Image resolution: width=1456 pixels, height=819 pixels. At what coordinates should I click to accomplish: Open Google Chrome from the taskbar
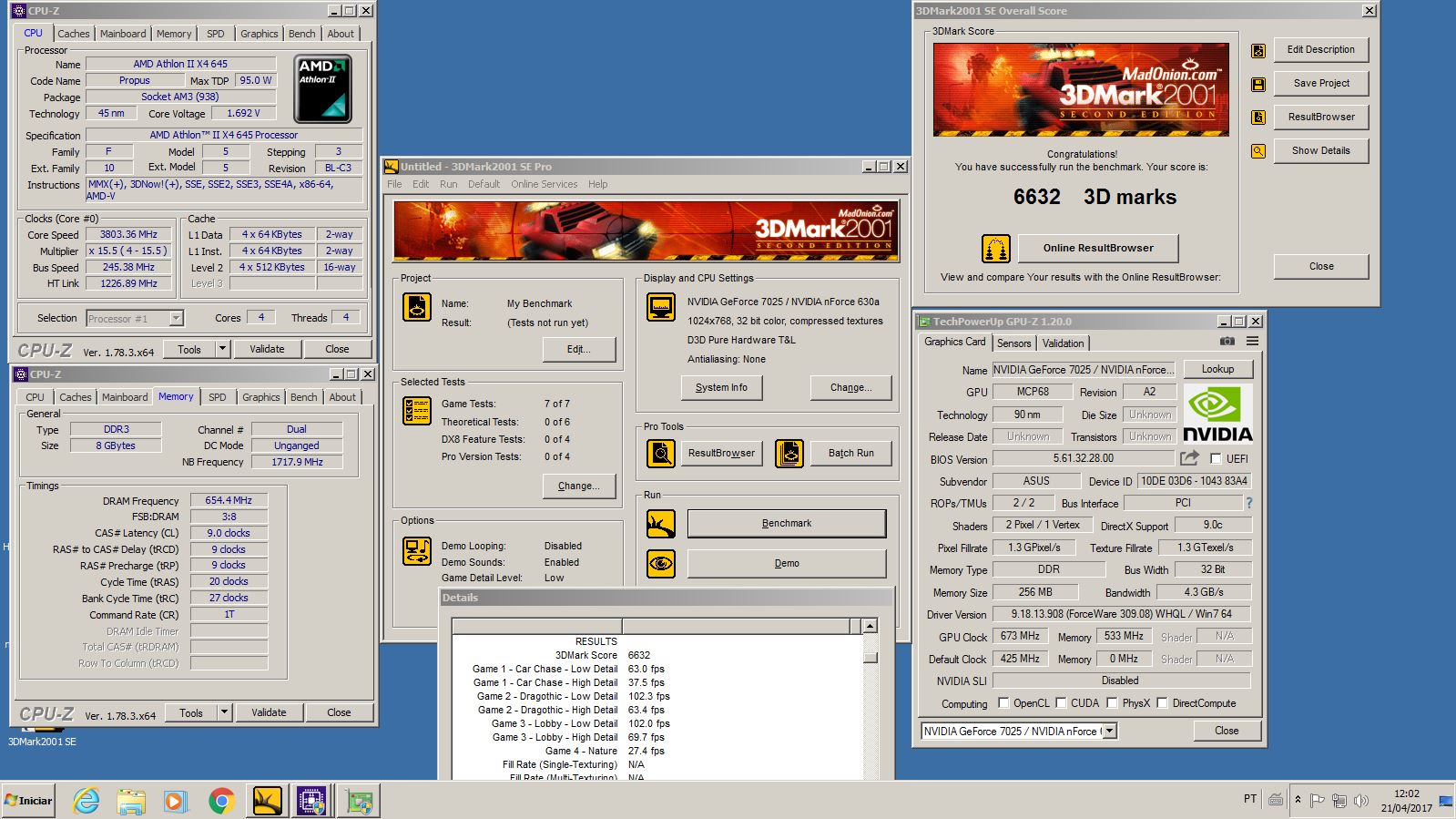221,801
